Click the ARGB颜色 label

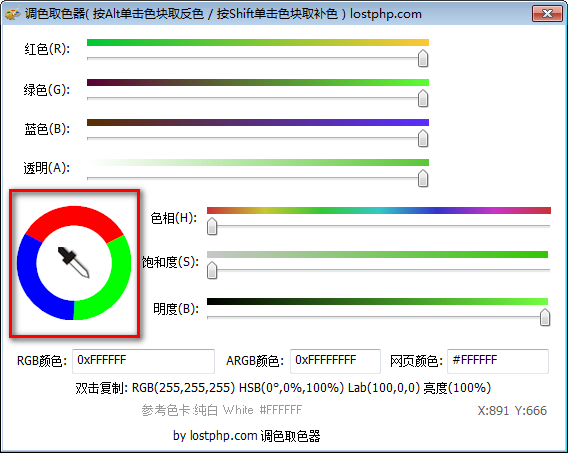pos(255,361)
